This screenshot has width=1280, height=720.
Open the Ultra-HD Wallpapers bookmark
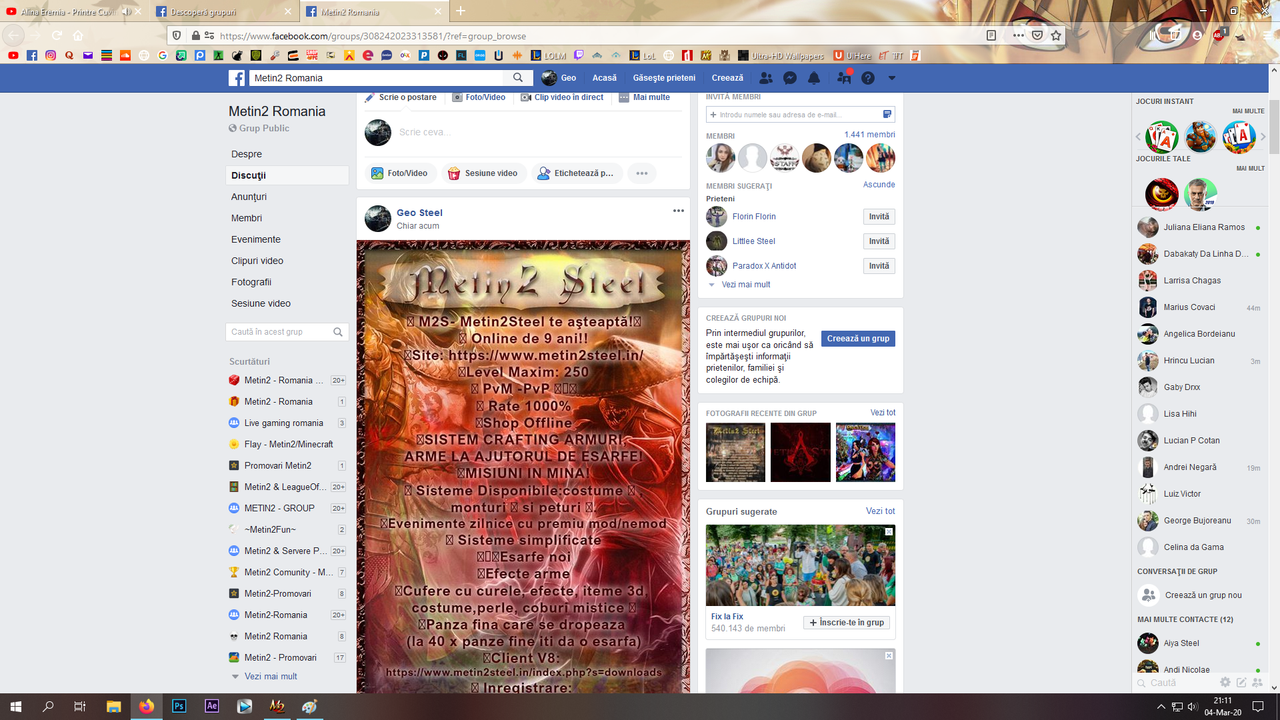point(781,56)
